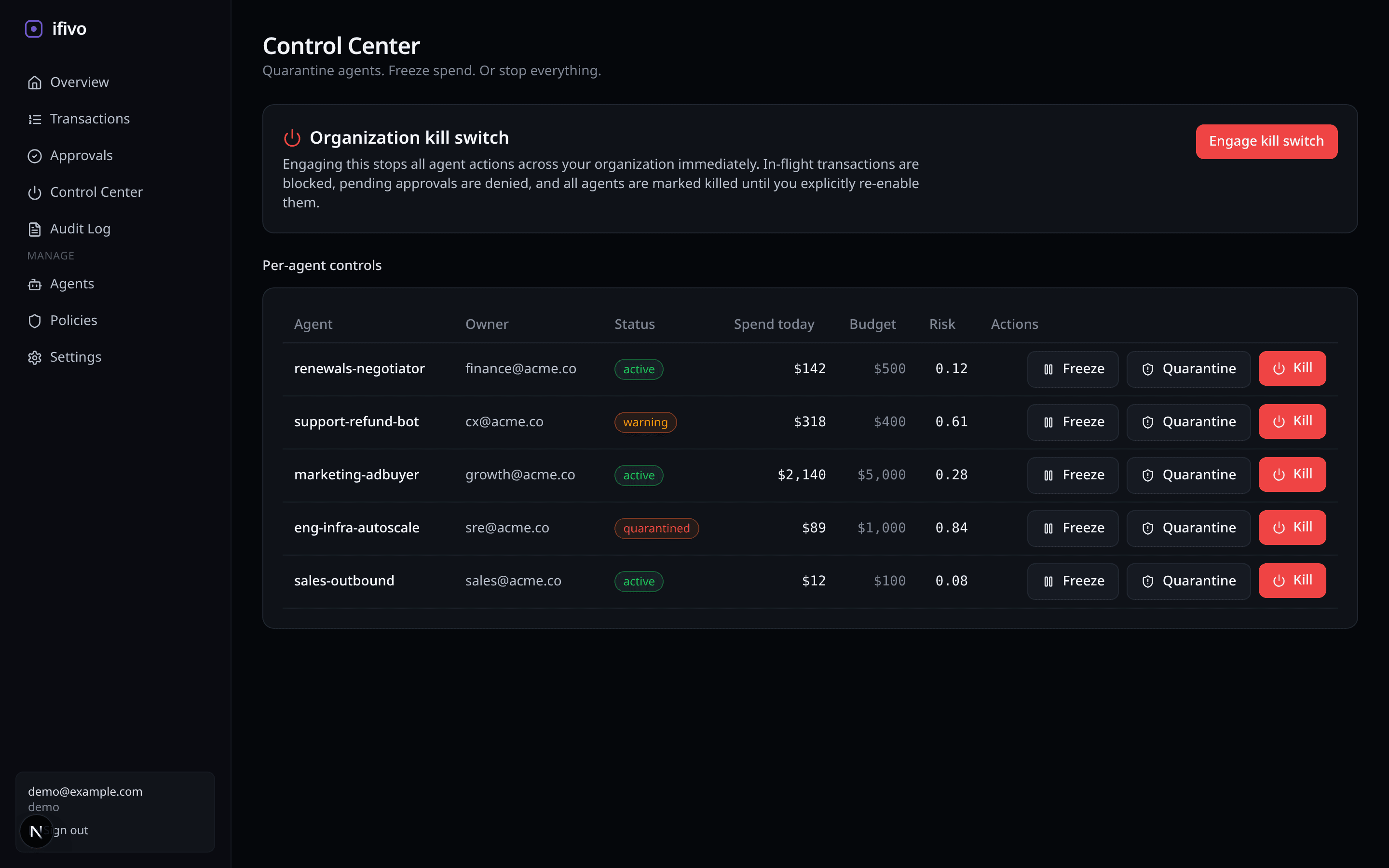Click the ifivo logo icon
The width and height of the screenshot is (1389, 868).
pos(34,28)
